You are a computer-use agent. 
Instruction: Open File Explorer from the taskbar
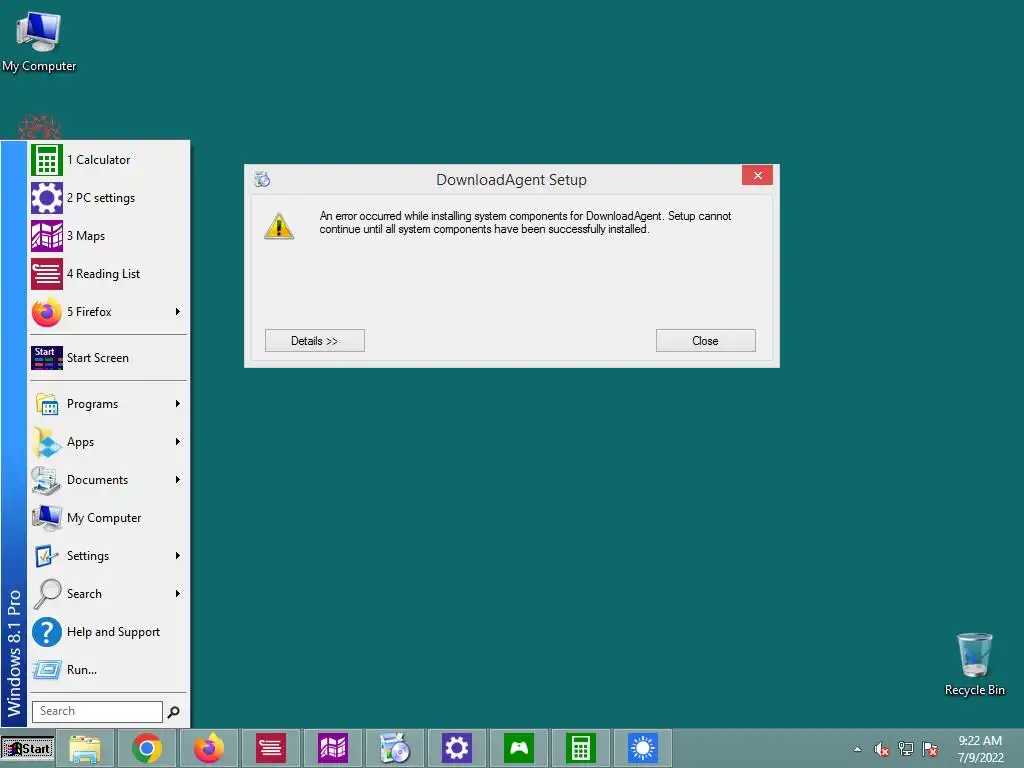coord(85,748)
